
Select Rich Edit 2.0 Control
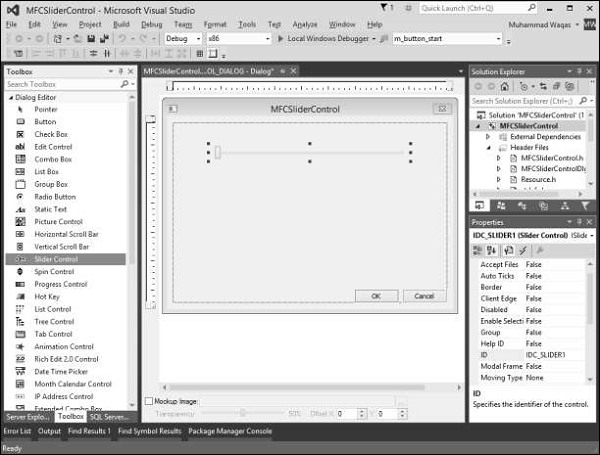point(66,359)
